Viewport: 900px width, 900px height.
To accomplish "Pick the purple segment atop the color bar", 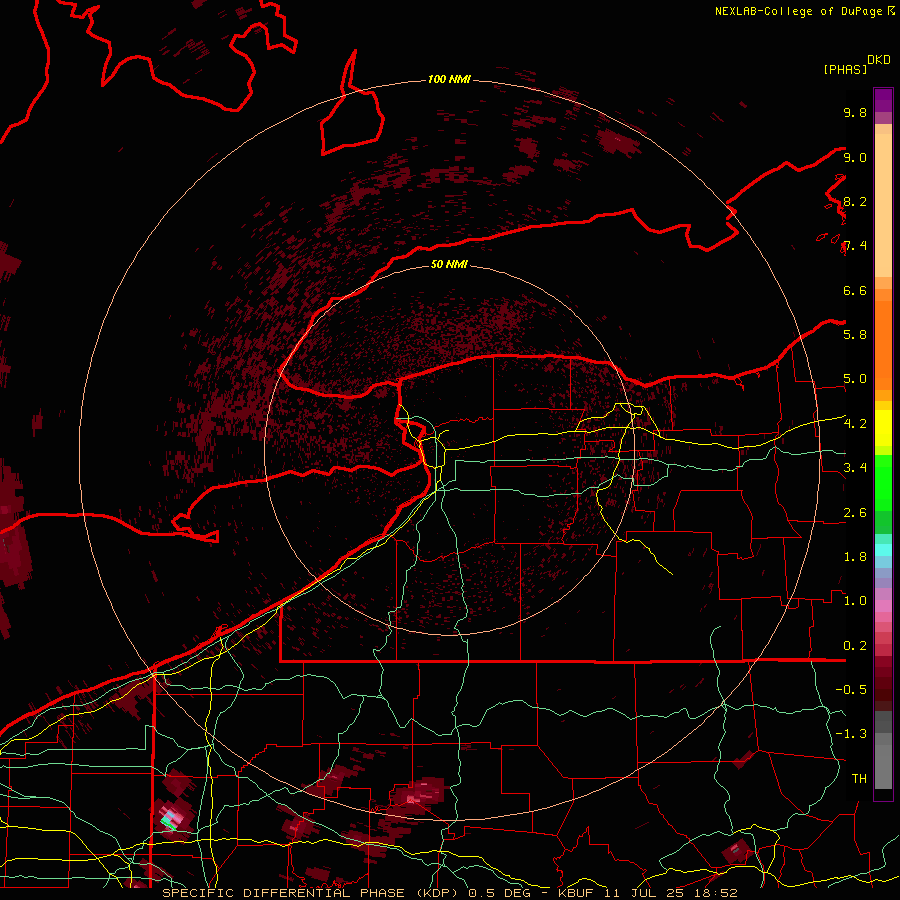I will click(x=883, y=100).
